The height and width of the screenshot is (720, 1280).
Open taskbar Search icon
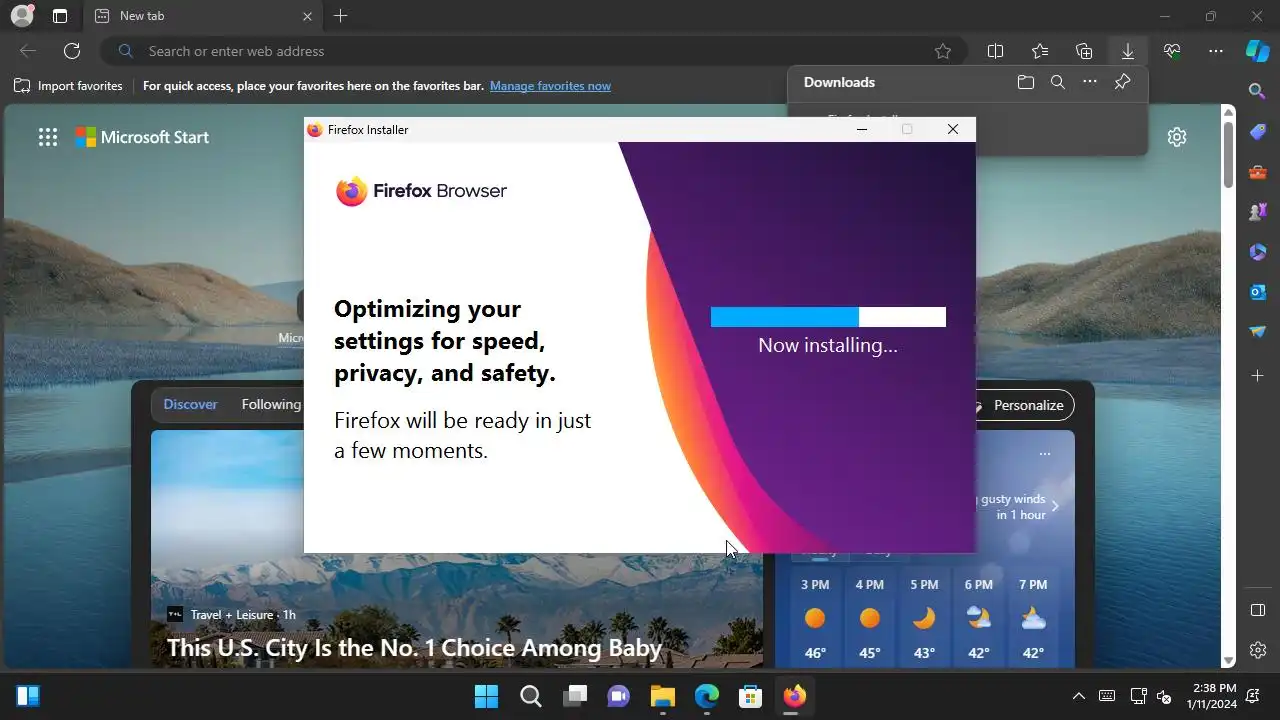tap(531, 696)
